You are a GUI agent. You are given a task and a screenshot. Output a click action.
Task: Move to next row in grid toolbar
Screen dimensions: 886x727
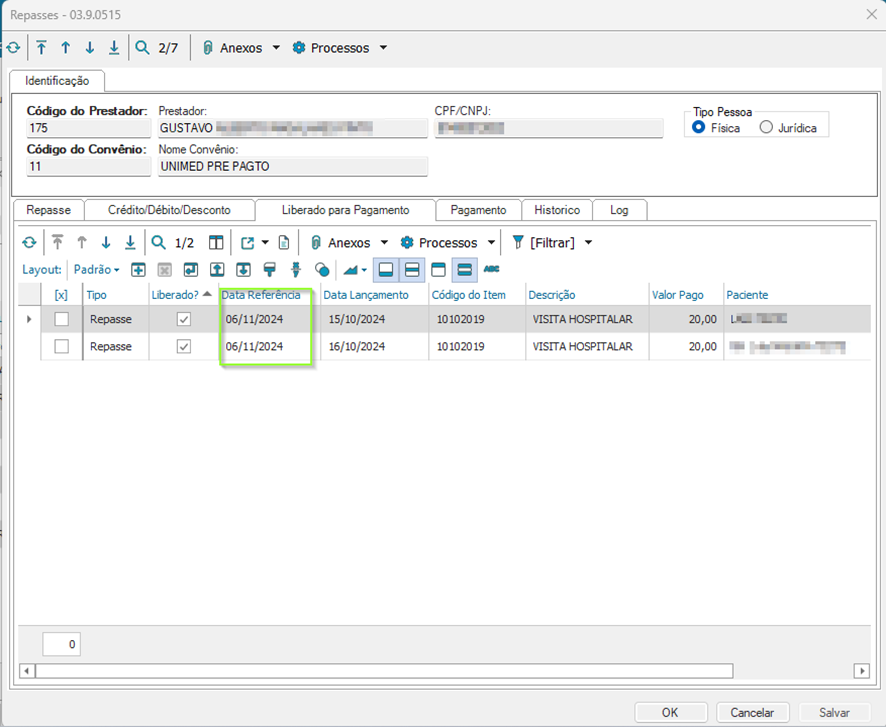[x=106, y=243]
